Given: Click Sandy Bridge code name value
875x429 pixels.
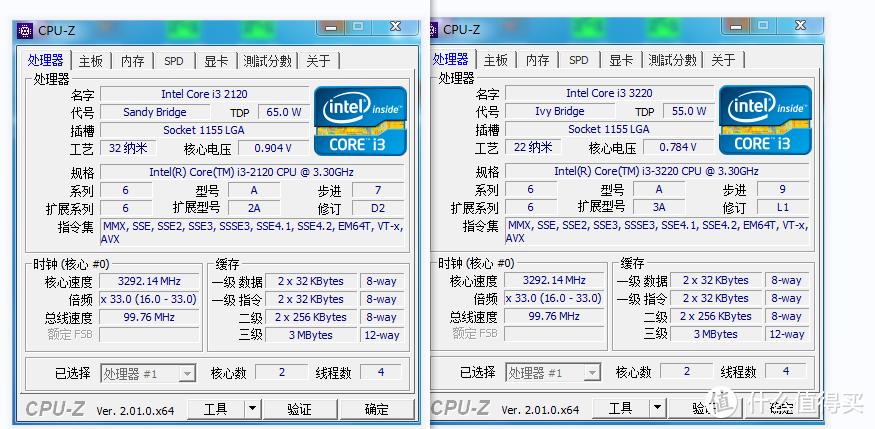Looking at the screenshot, I should click(155, 112).
